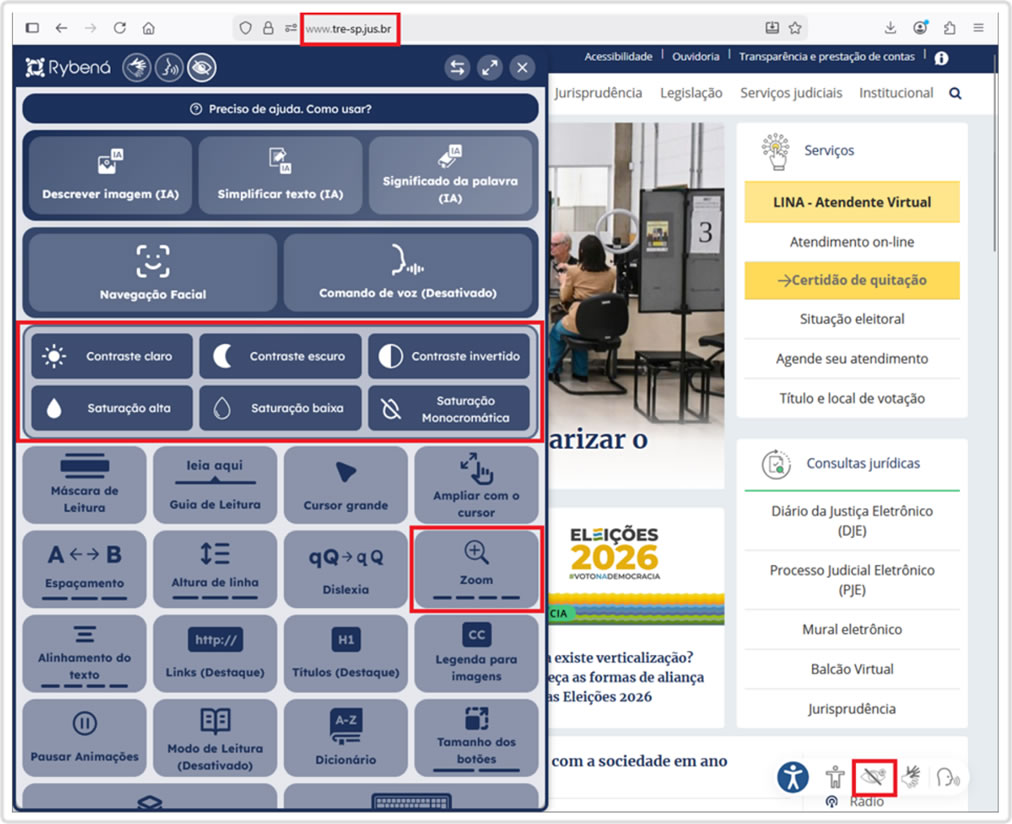This screenshot has width=1012, height=824.
Task: Enable Saturação Monocromática
Action: (449, 408)
